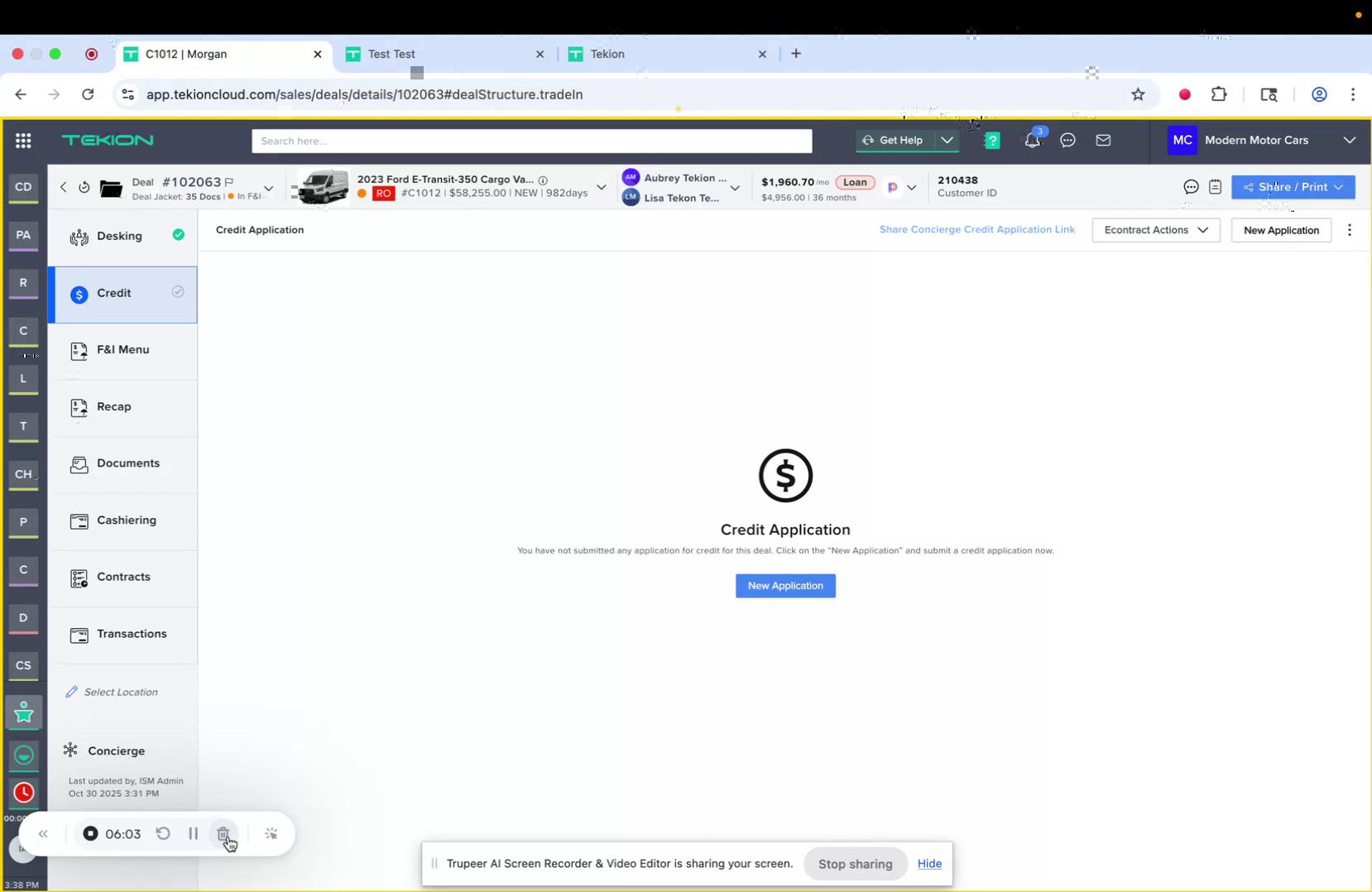This screenshot has width=1372, height=892.
Task: Open Contracts in the deal sidebar
Action: coord(122,576)
